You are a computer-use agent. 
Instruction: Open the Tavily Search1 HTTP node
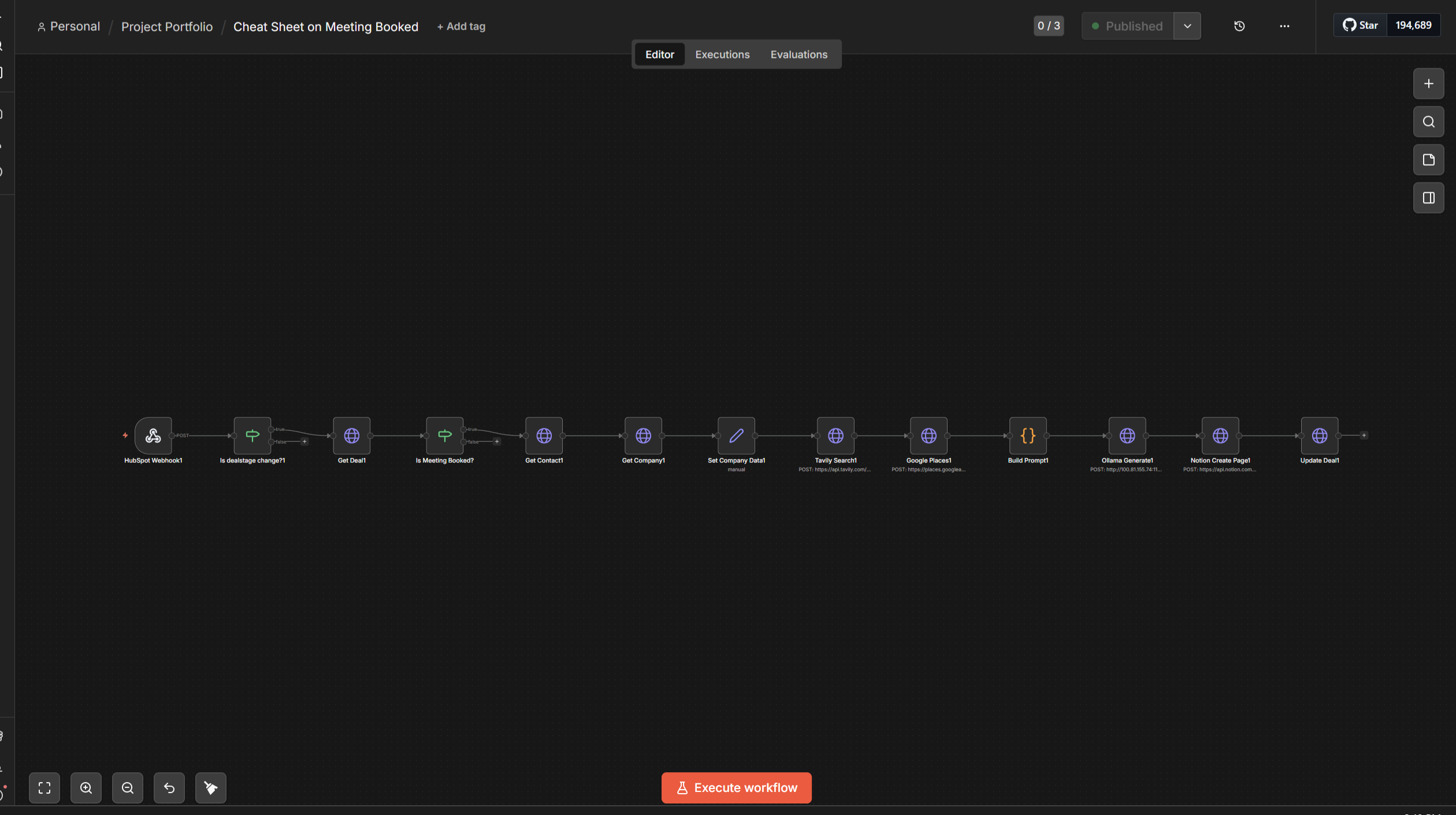pyautogui.click(x=836, y=436)
